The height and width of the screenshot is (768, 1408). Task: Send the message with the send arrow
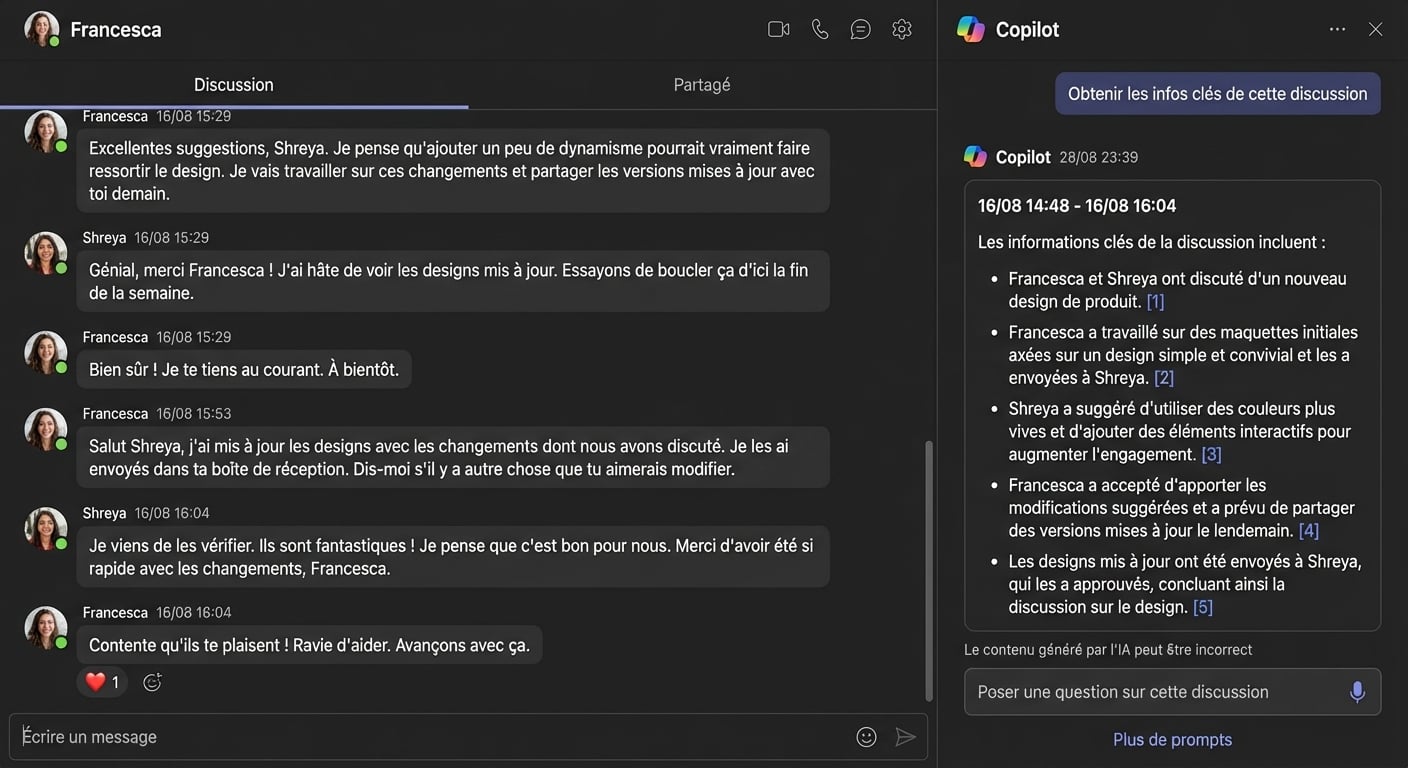click(x=906, y=736)
